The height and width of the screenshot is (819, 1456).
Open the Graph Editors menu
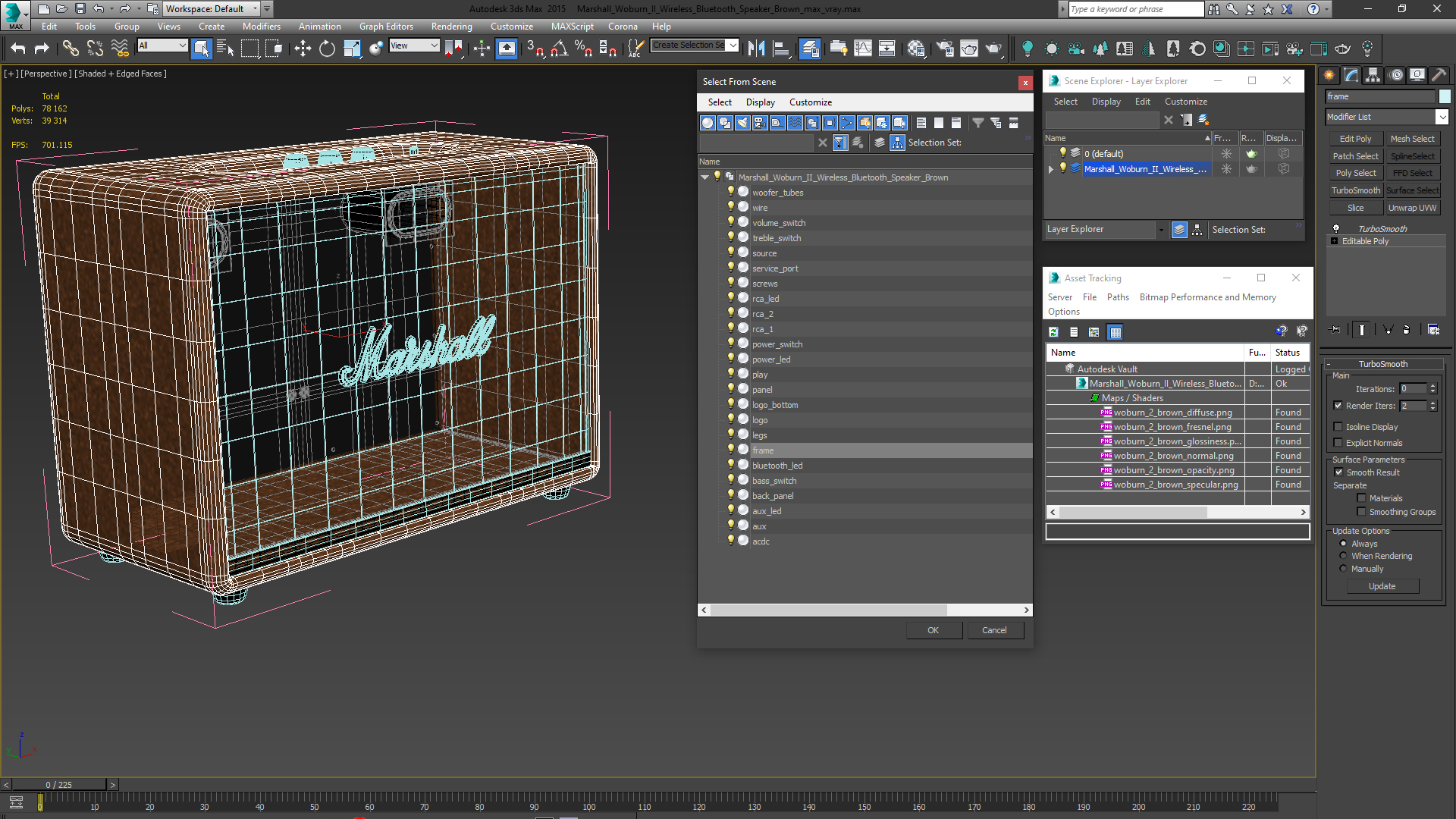tap(386, 26)
